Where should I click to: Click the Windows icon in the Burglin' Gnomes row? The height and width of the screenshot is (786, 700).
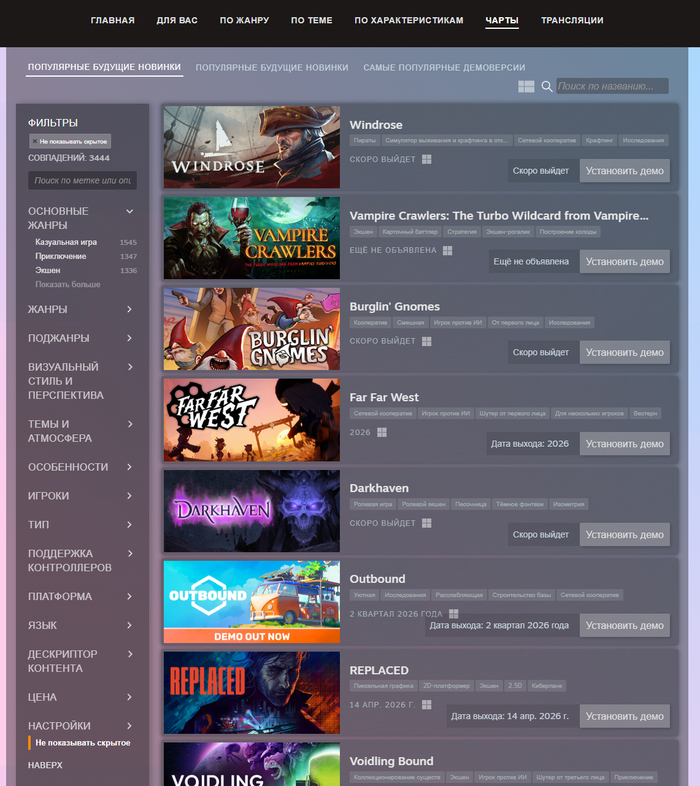pos(426,341)
